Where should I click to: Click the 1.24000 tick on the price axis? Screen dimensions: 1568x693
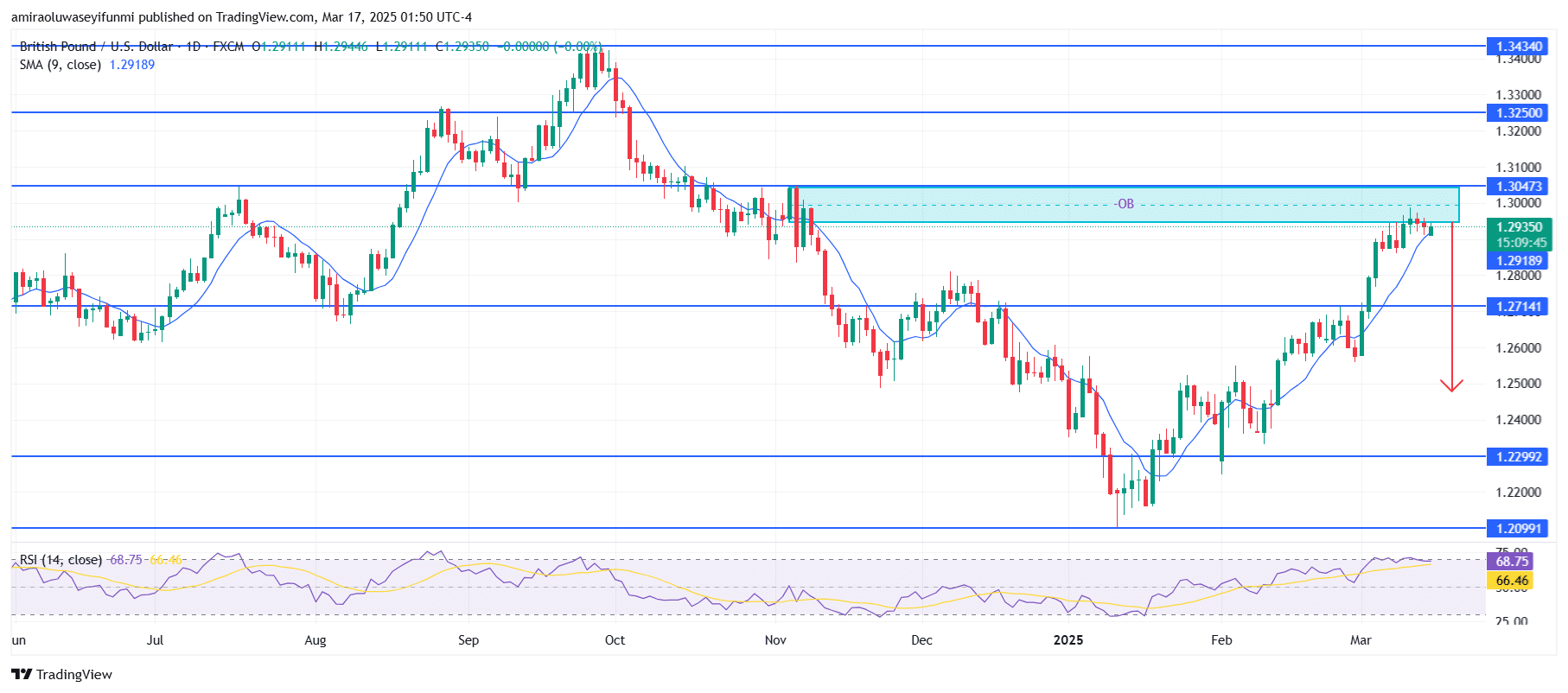click(x=1519, y=420)
